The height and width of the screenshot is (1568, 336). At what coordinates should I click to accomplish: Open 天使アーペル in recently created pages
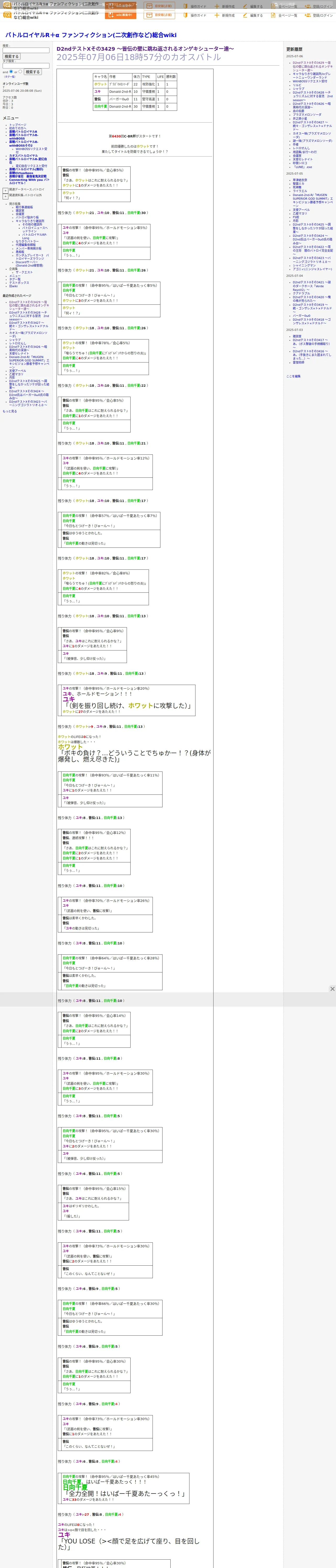(18, 371)
